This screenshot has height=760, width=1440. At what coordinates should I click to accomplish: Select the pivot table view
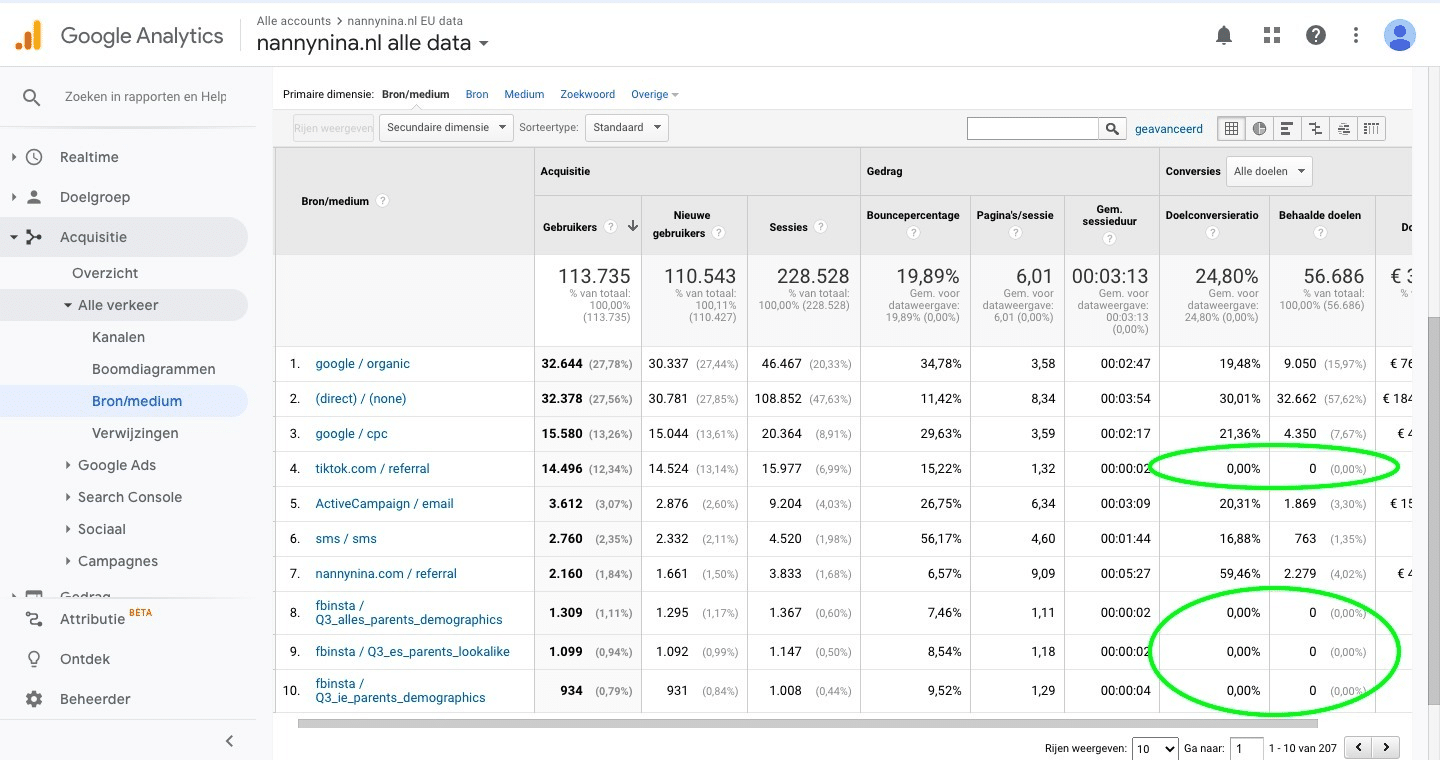[x=1371, y=128]
